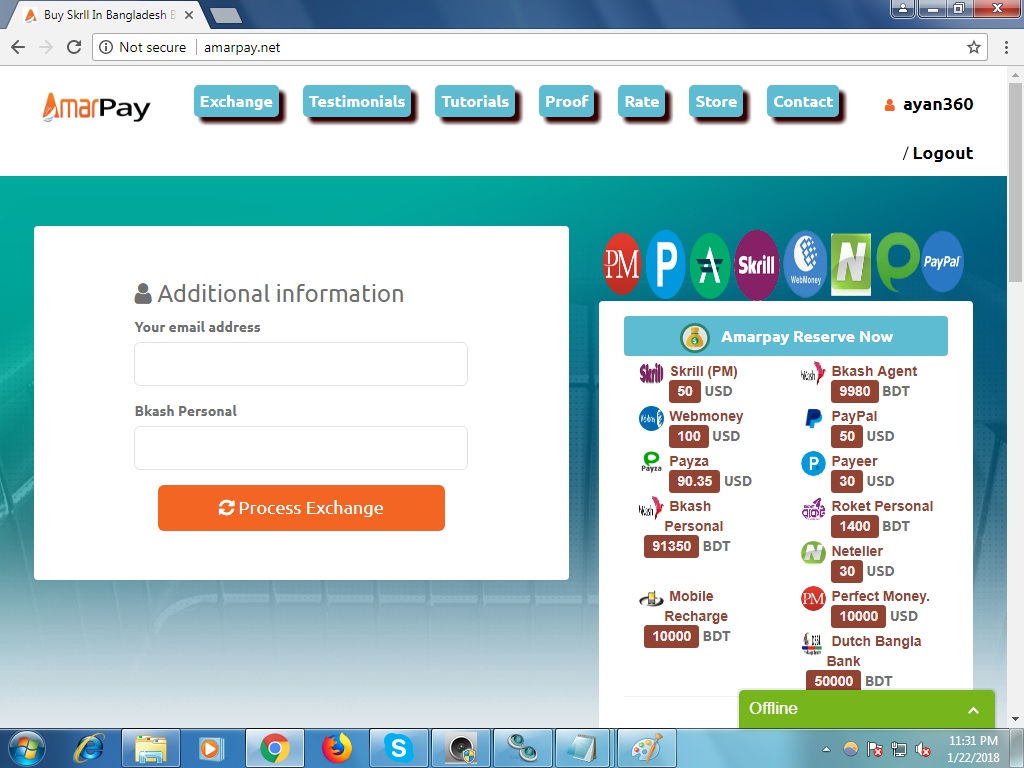
Task: Reload the page in Chrome
Action: pyautogui.click(x=74, y=47)
